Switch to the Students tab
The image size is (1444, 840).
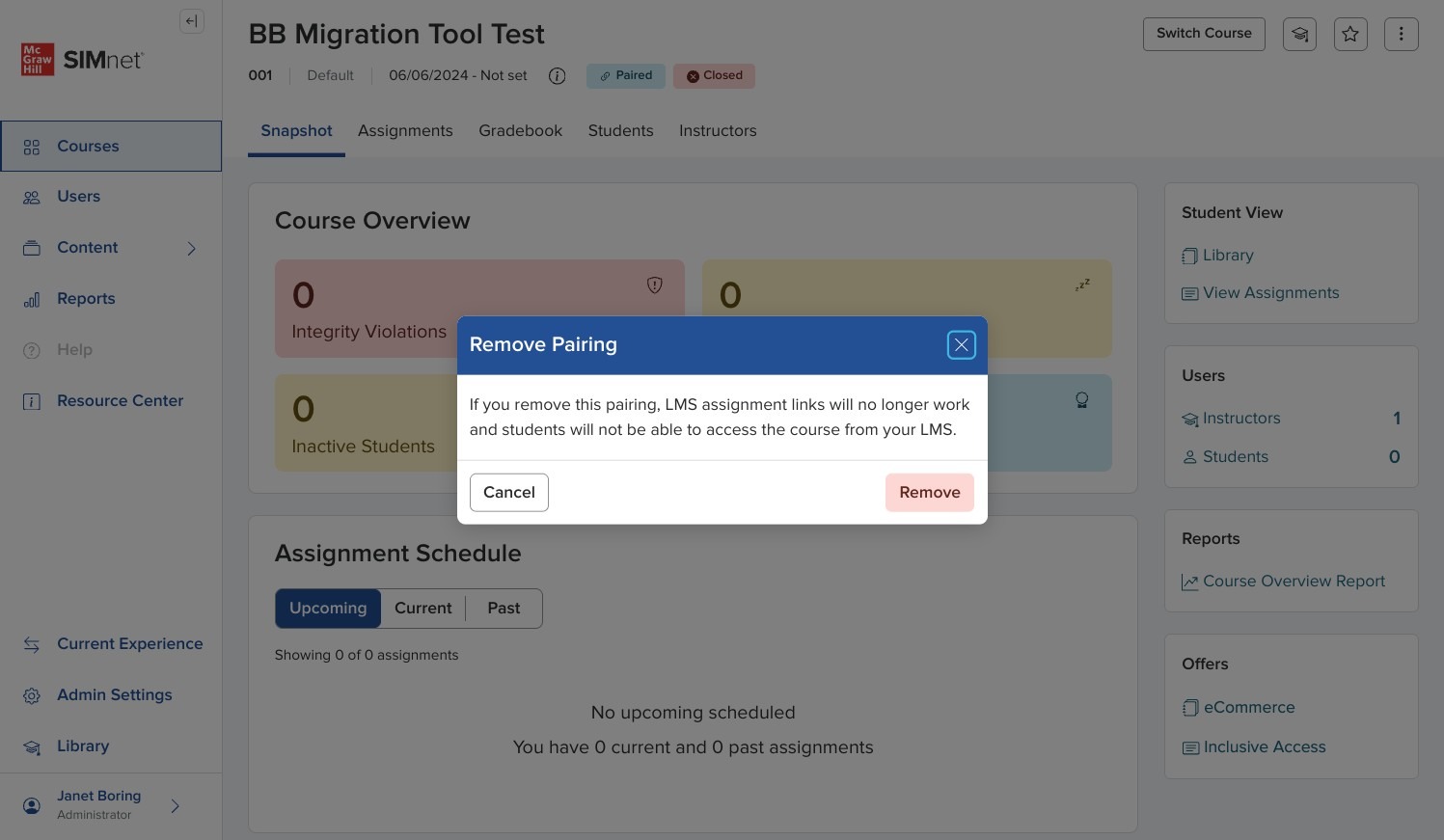pos(620,131)
